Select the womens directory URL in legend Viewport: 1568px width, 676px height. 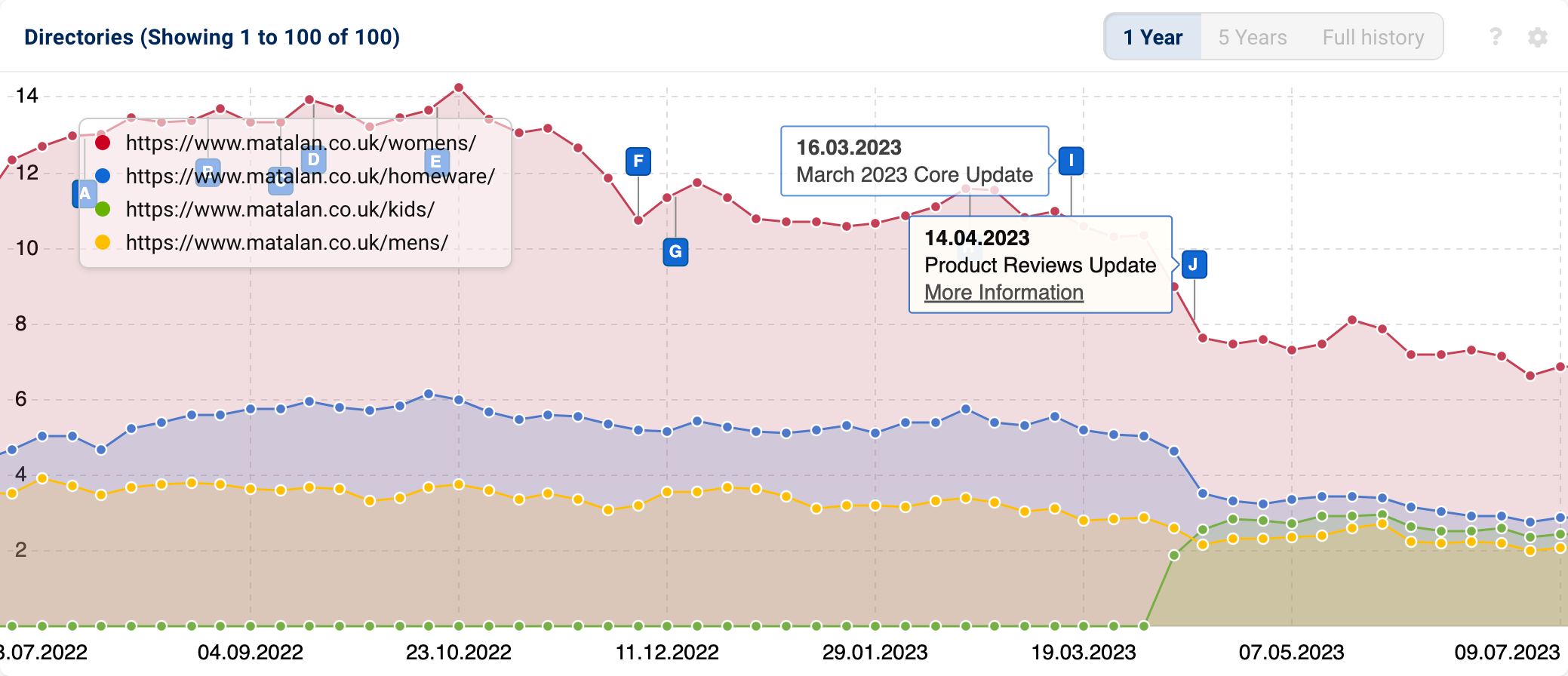pyautogui.click(x=301, y=143)
